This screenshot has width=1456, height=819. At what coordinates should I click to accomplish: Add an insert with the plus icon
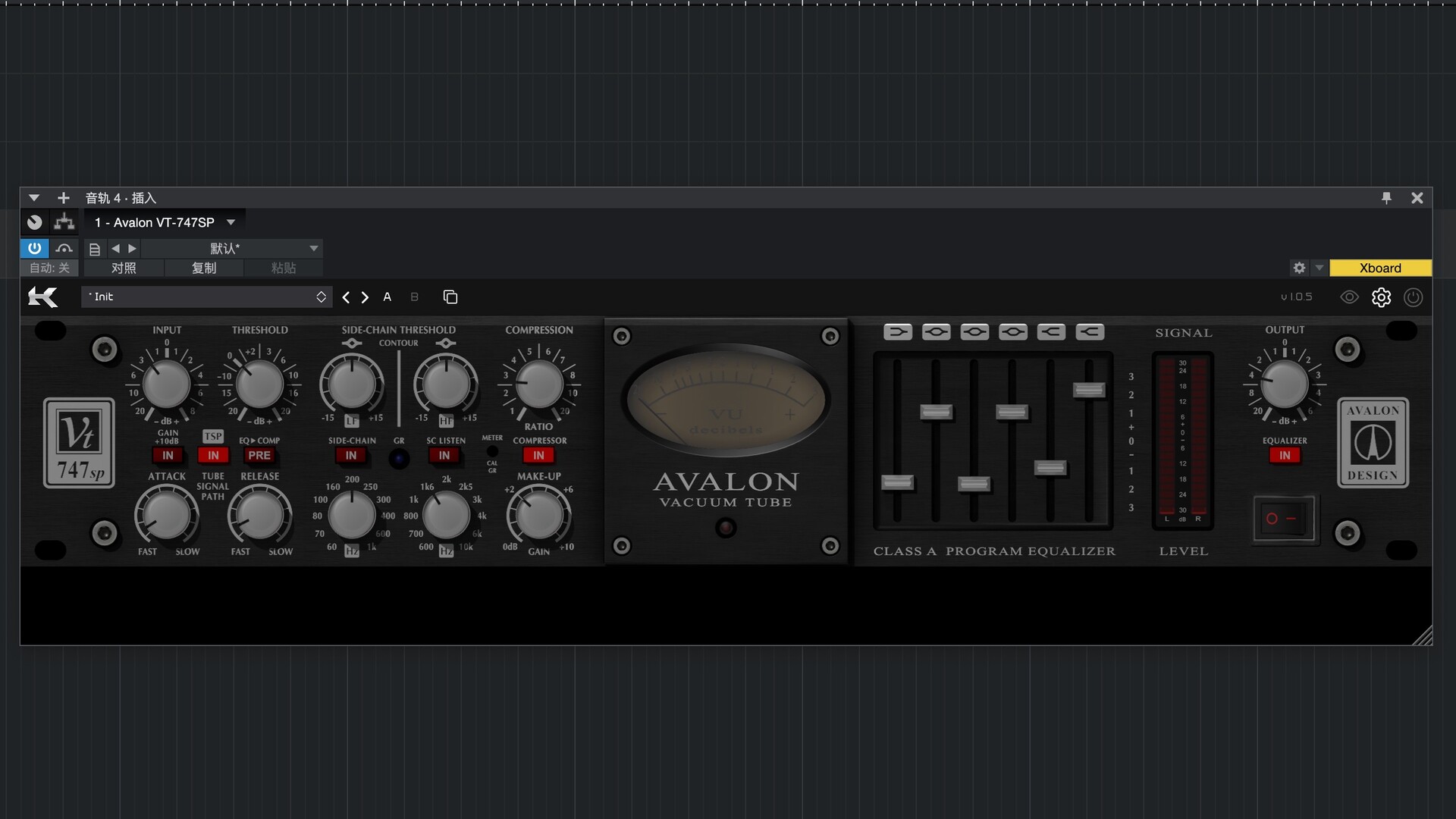click(x=64, y=198)
